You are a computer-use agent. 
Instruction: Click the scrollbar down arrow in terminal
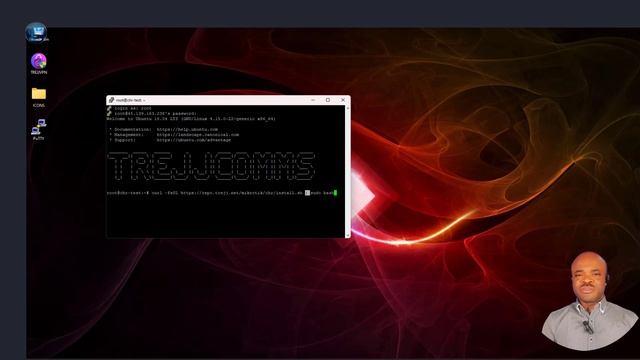(x=348, y=235)
